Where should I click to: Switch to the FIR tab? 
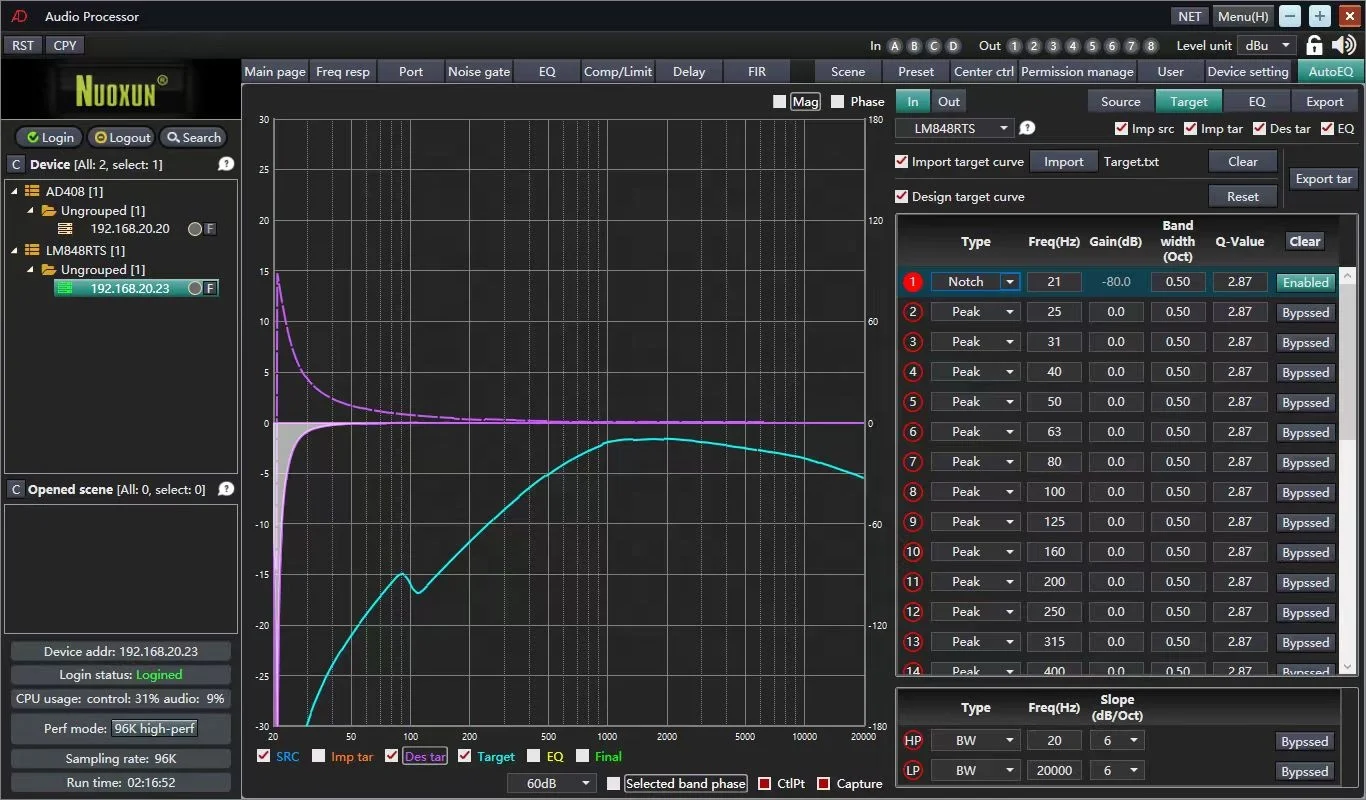click(758, 71)
